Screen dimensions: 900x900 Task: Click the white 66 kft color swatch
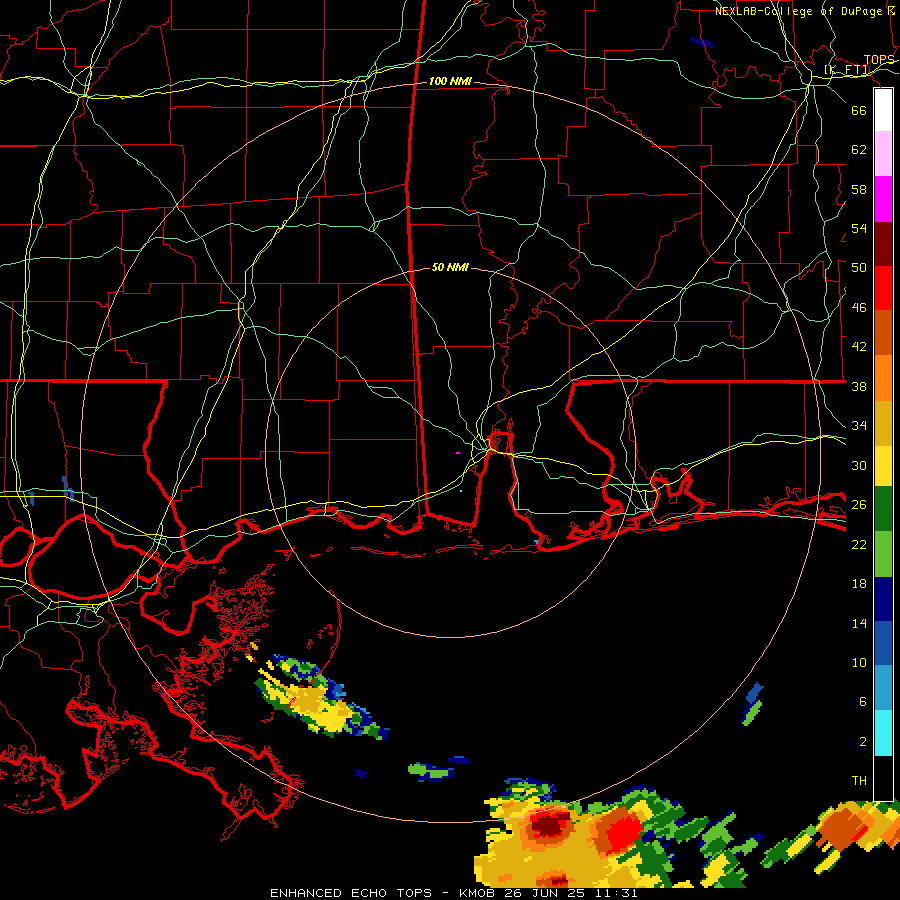click(883, 110)
